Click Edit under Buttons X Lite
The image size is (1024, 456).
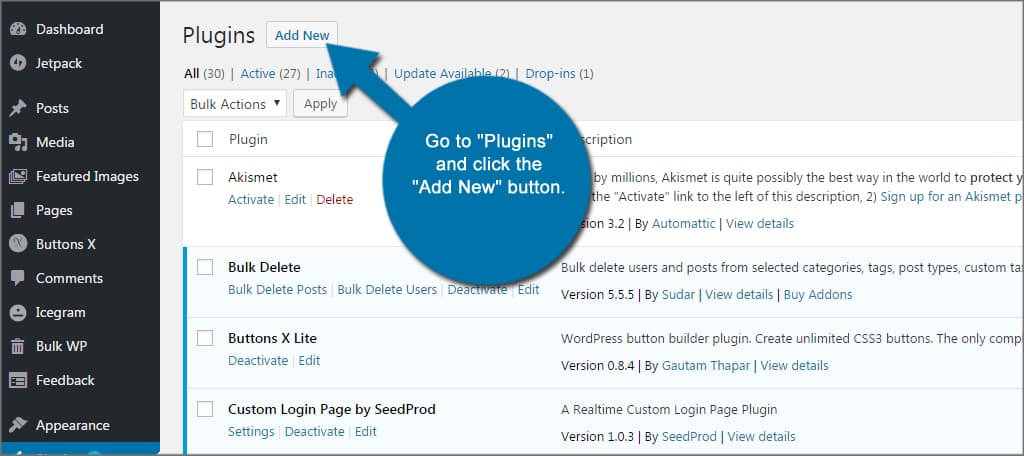310,361
